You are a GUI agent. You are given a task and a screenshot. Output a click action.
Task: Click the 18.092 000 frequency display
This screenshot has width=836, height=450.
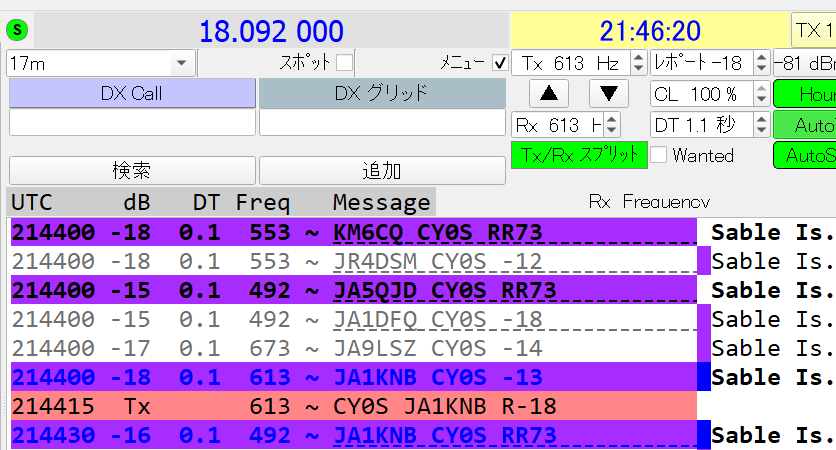[x=271, y=31]
